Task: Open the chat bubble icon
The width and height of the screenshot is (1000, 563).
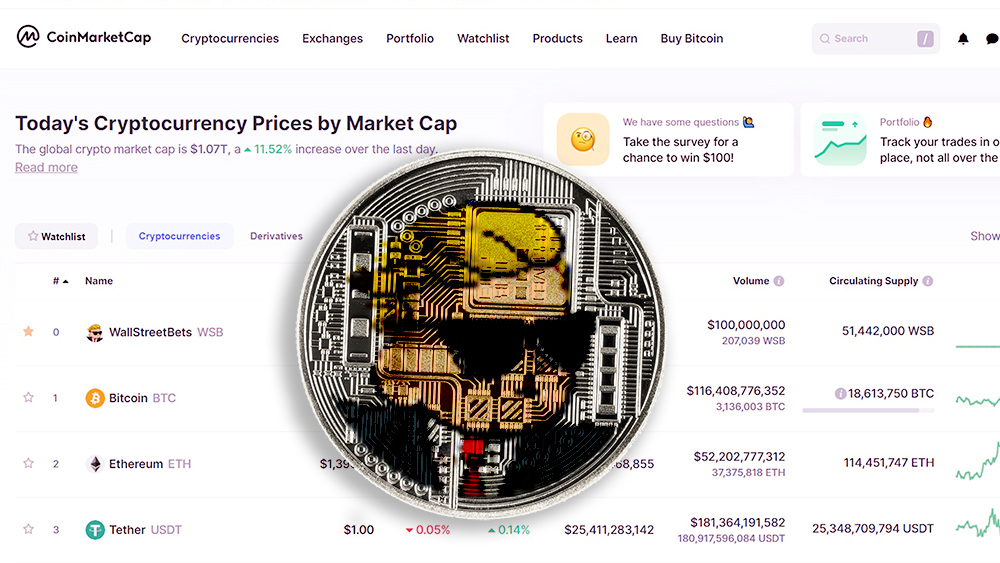Action: point(992,39)
